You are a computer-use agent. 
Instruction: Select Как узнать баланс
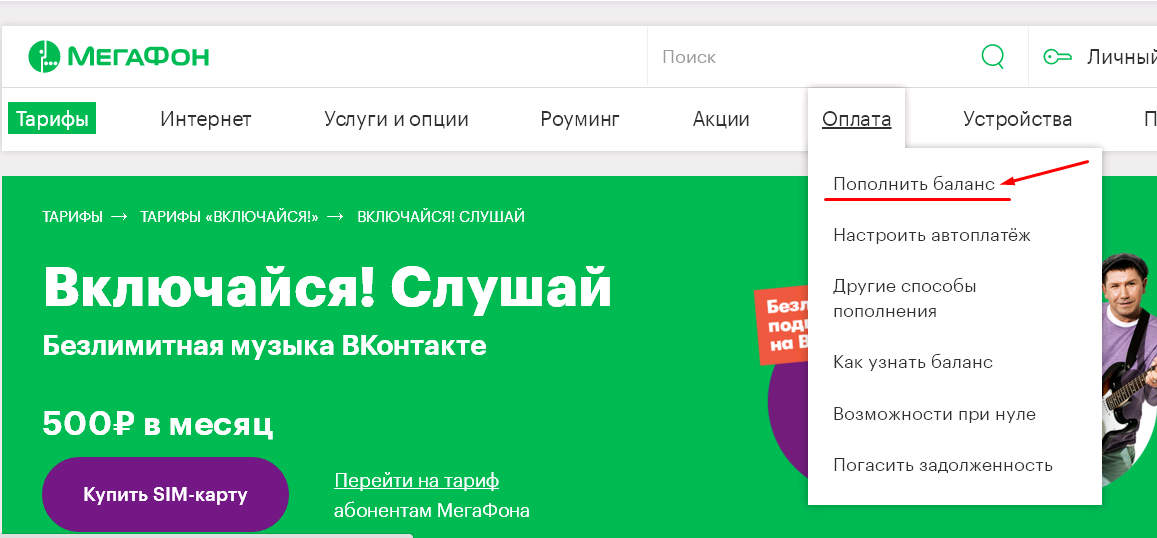(913, 362)
